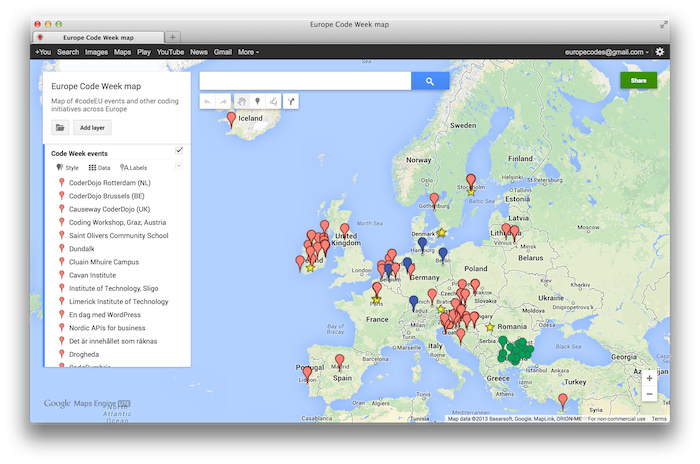Viewport: 700px width, 464px height.
Task: Open News in Google bar
Action: [x=199, y=52]
